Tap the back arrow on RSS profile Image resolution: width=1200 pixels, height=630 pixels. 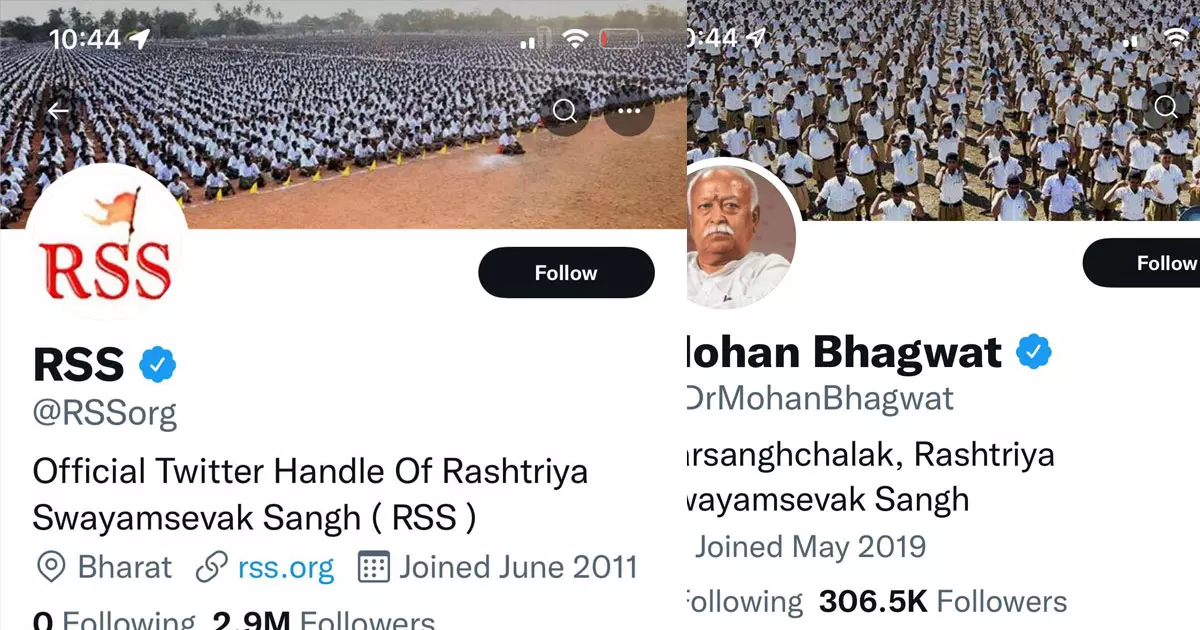click(x=58, y=111)
